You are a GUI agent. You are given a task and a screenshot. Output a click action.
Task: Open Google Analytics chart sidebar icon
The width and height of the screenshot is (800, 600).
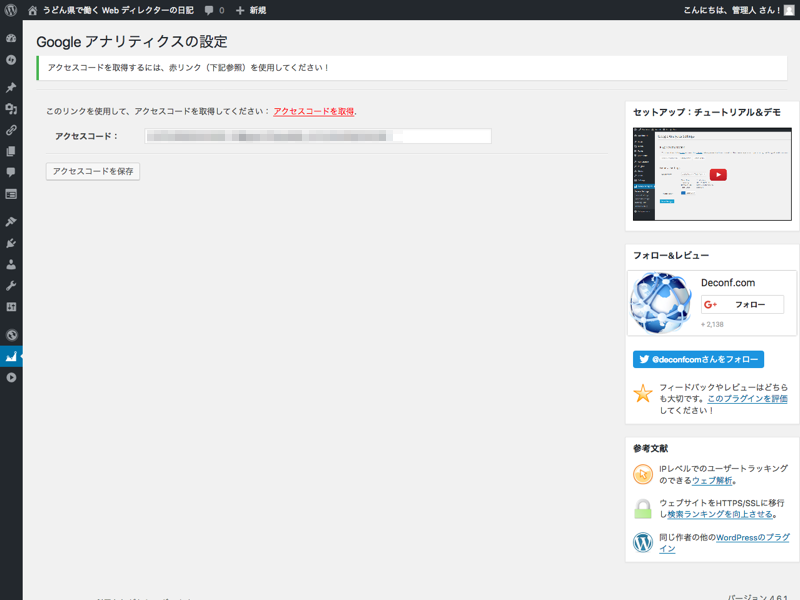pyautogui.click(x=11, y=356)
